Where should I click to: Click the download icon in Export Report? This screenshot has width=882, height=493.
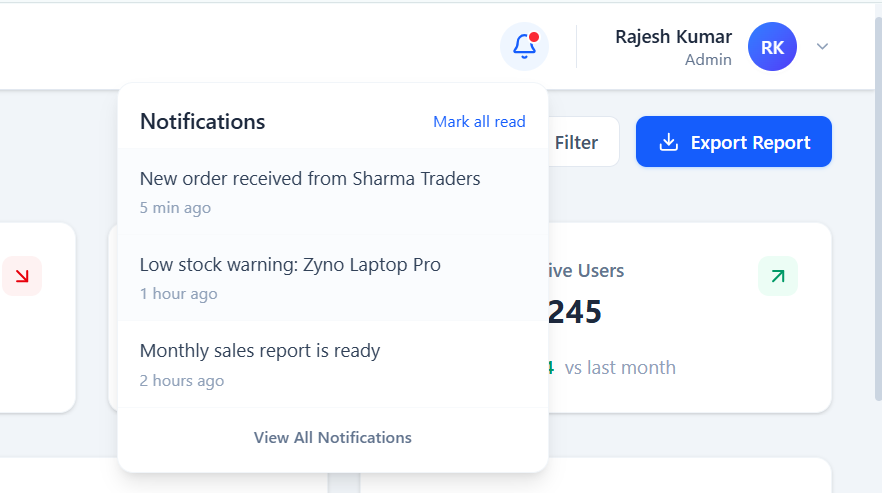(669, 142)
